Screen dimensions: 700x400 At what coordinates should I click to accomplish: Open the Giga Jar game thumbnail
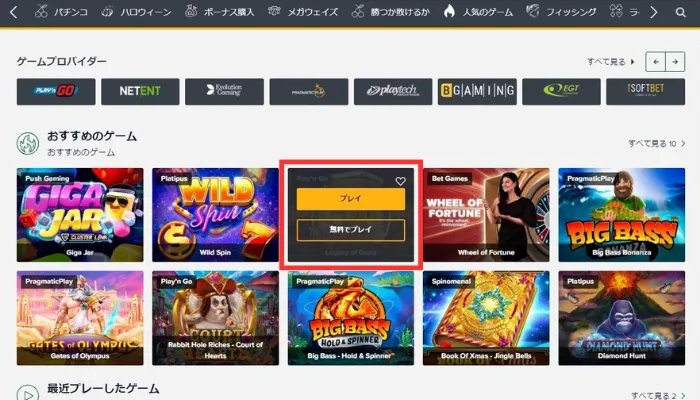[x=80, y=215]
